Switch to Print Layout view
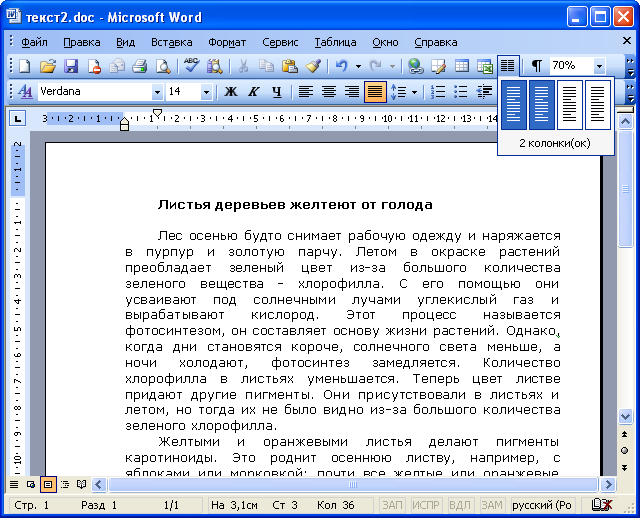This screenshot has height=518, width=640. pyautogui.click(x=48, y=485)
